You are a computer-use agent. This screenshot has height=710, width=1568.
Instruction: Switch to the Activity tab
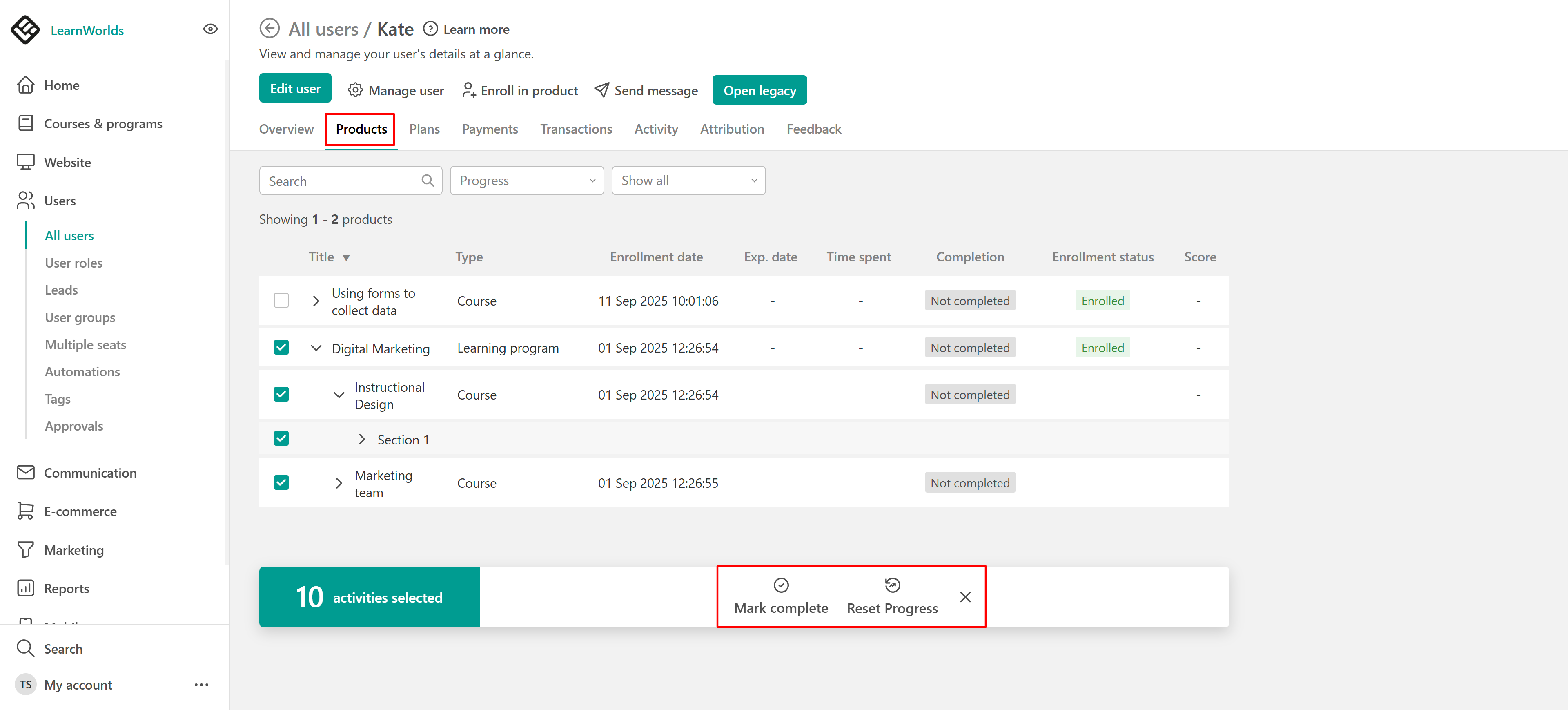(x=655, y=129)
